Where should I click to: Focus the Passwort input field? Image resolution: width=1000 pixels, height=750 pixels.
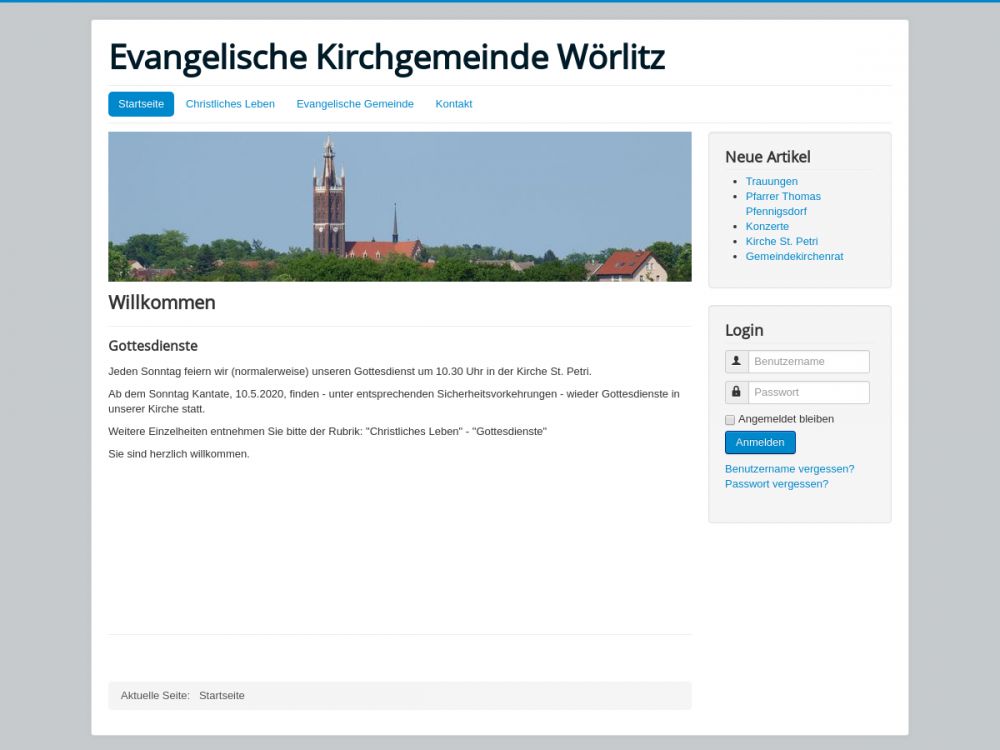[x=808, y=392]
